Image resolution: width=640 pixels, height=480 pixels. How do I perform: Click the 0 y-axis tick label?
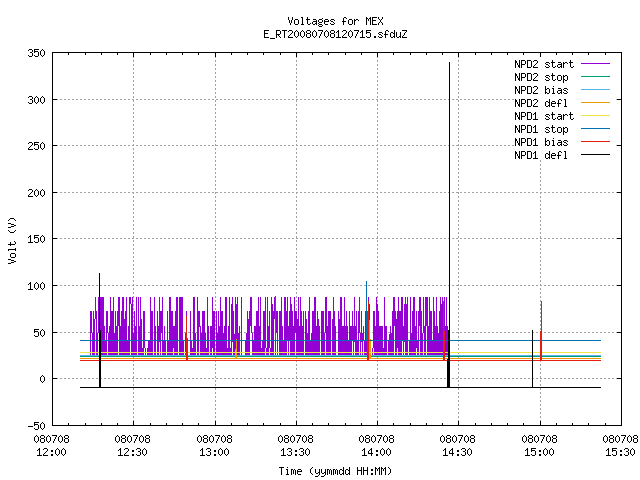point(42,379)
